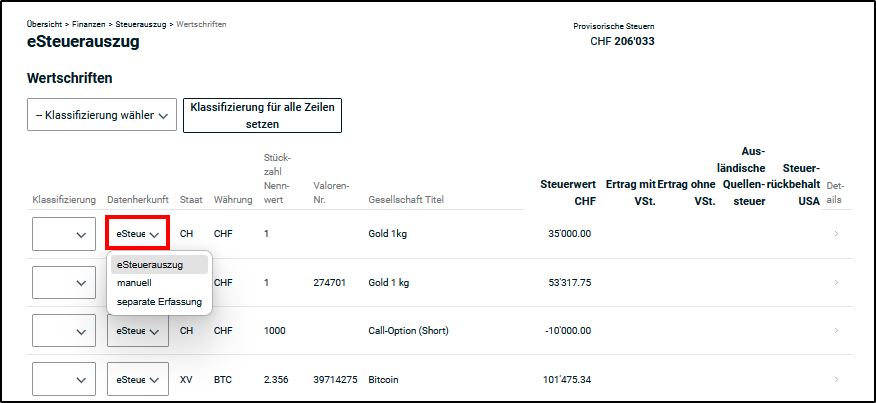Go to 'Übersicht' breadcrumb link
Screen dimensions: 876x403
point(45,24)
